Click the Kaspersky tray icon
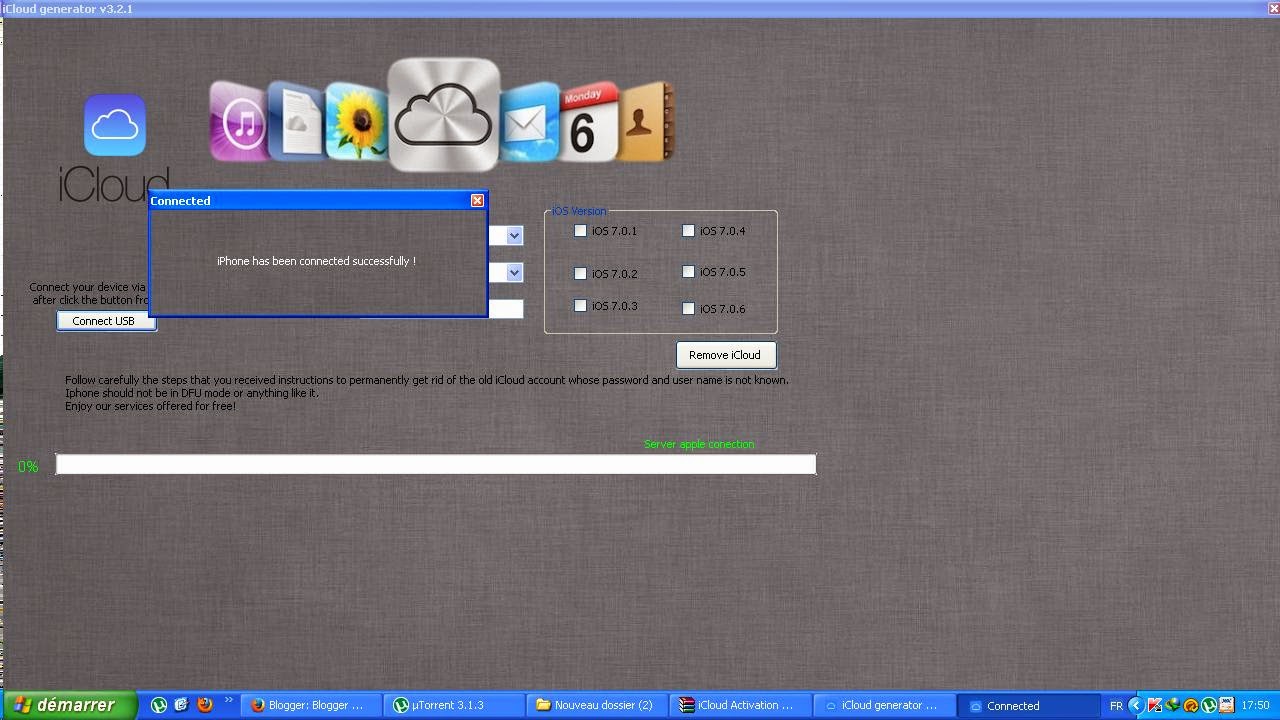1280x720 pixels. pos(1154,705)
